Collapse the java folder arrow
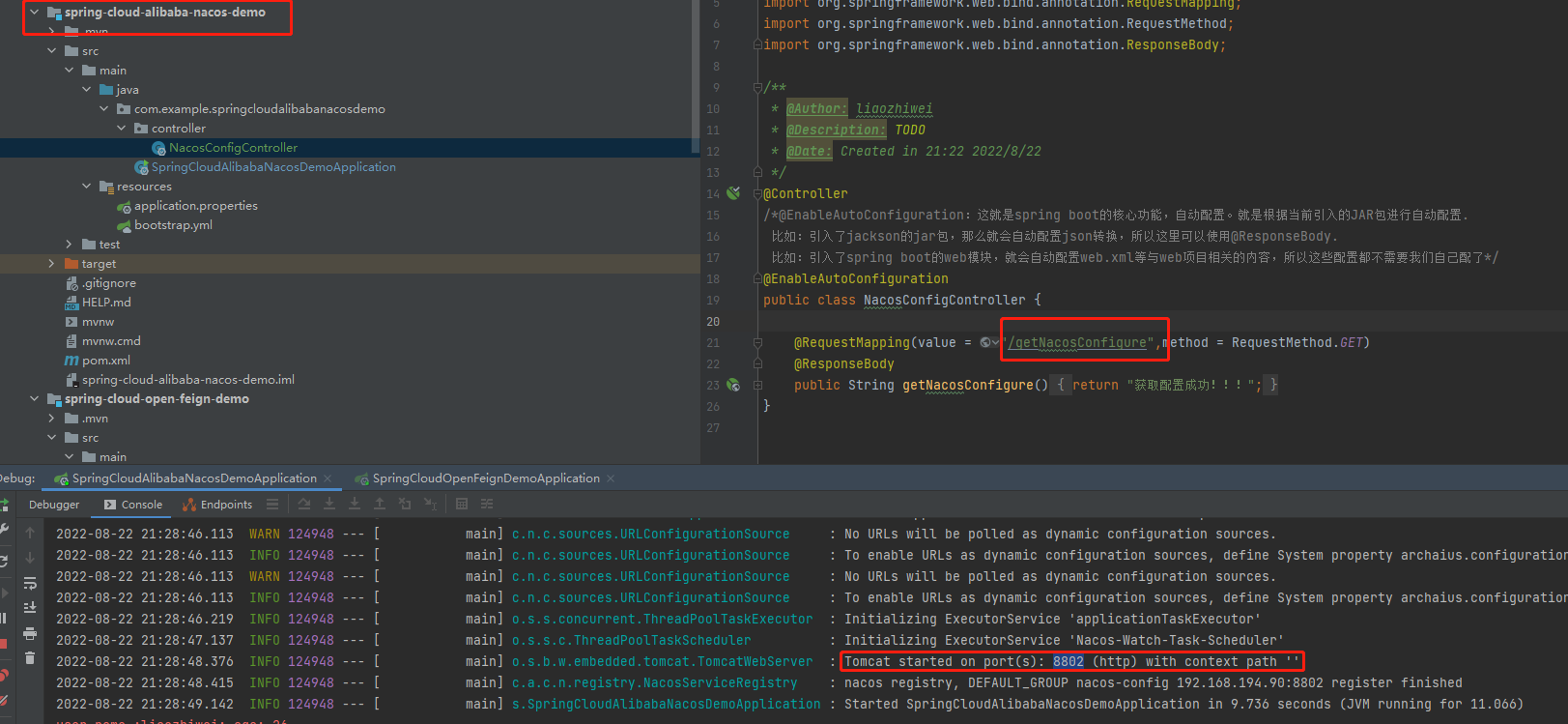The height and width of the screenshot is (724, 1568). [x=87, y=90]
